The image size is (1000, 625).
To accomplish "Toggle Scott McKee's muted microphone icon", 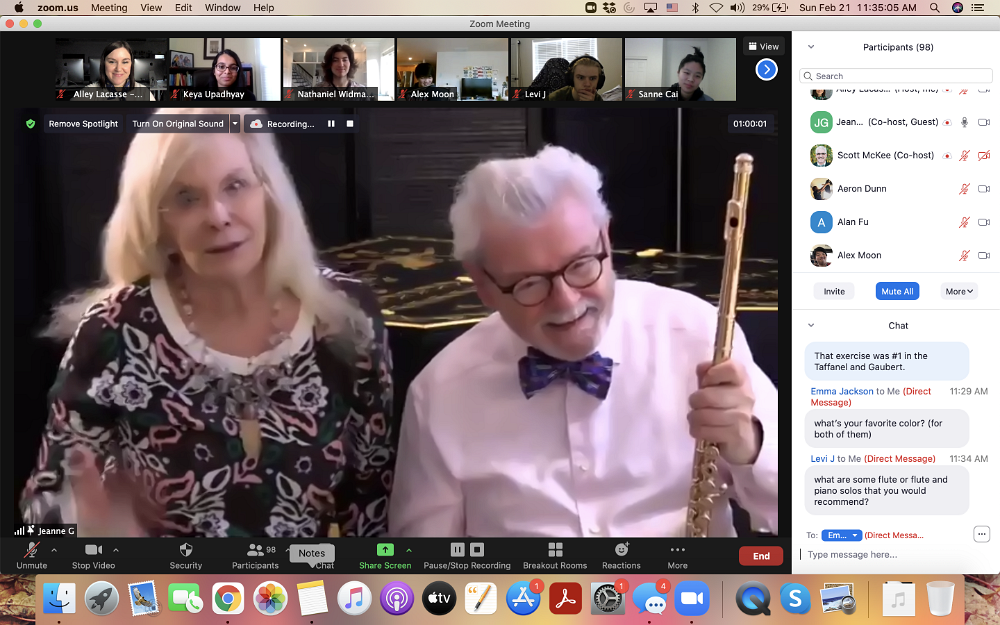I will coord(964,155).
